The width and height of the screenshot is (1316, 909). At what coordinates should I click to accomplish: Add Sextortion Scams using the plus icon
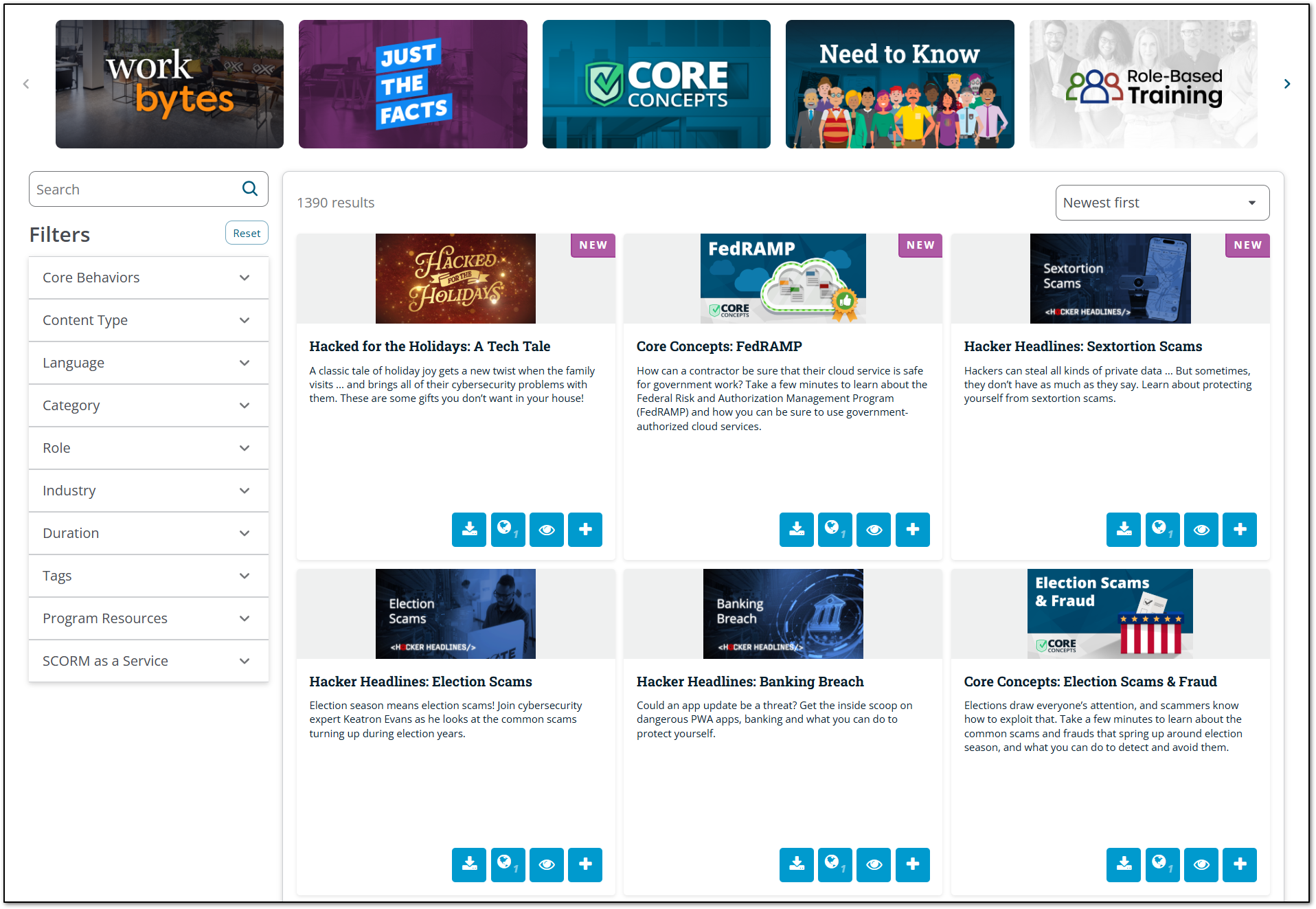click(x=1240, y=530)
